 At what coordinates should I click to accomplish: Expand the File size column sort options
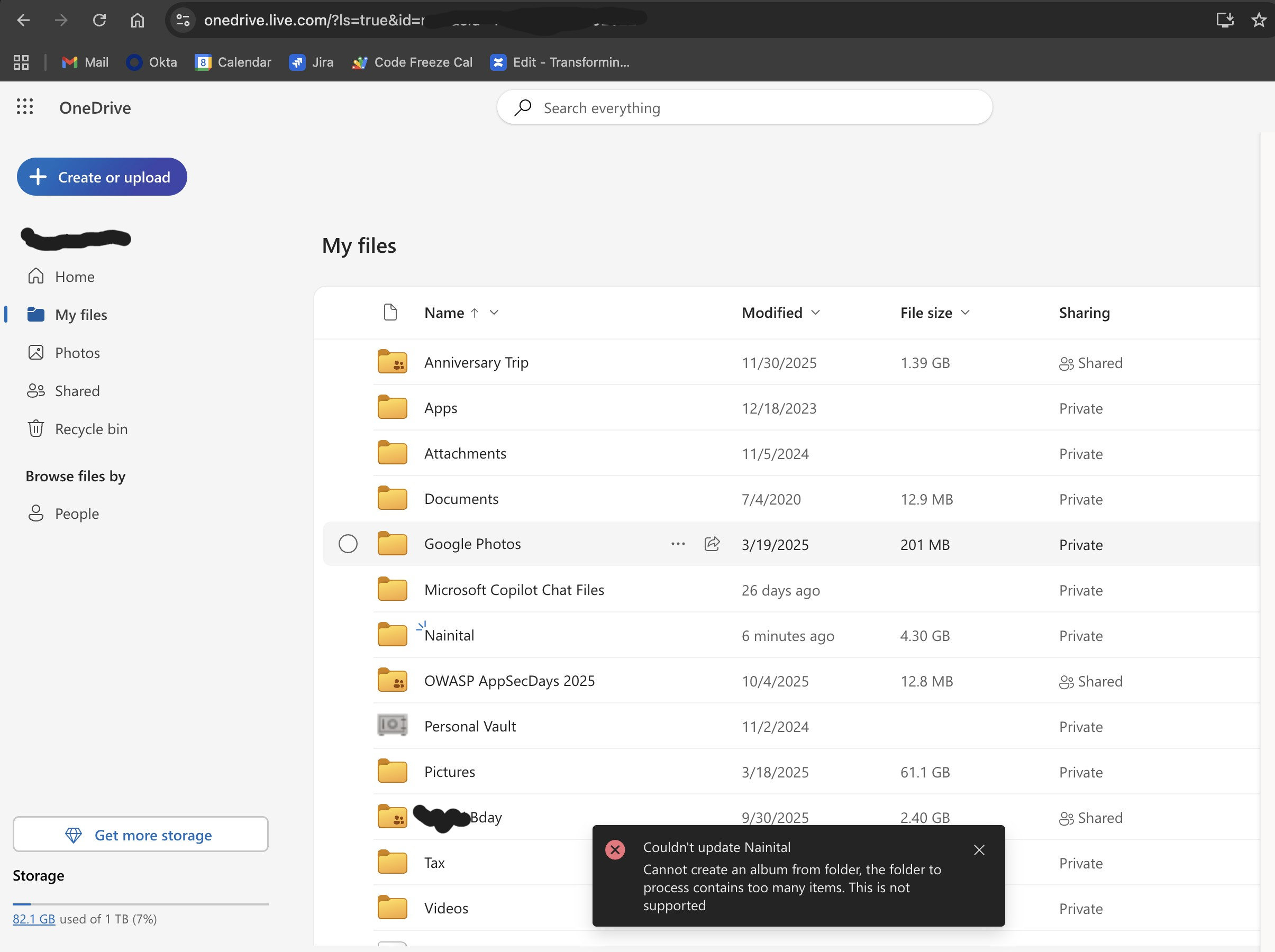pyautogui.click(x=966, y=313)
